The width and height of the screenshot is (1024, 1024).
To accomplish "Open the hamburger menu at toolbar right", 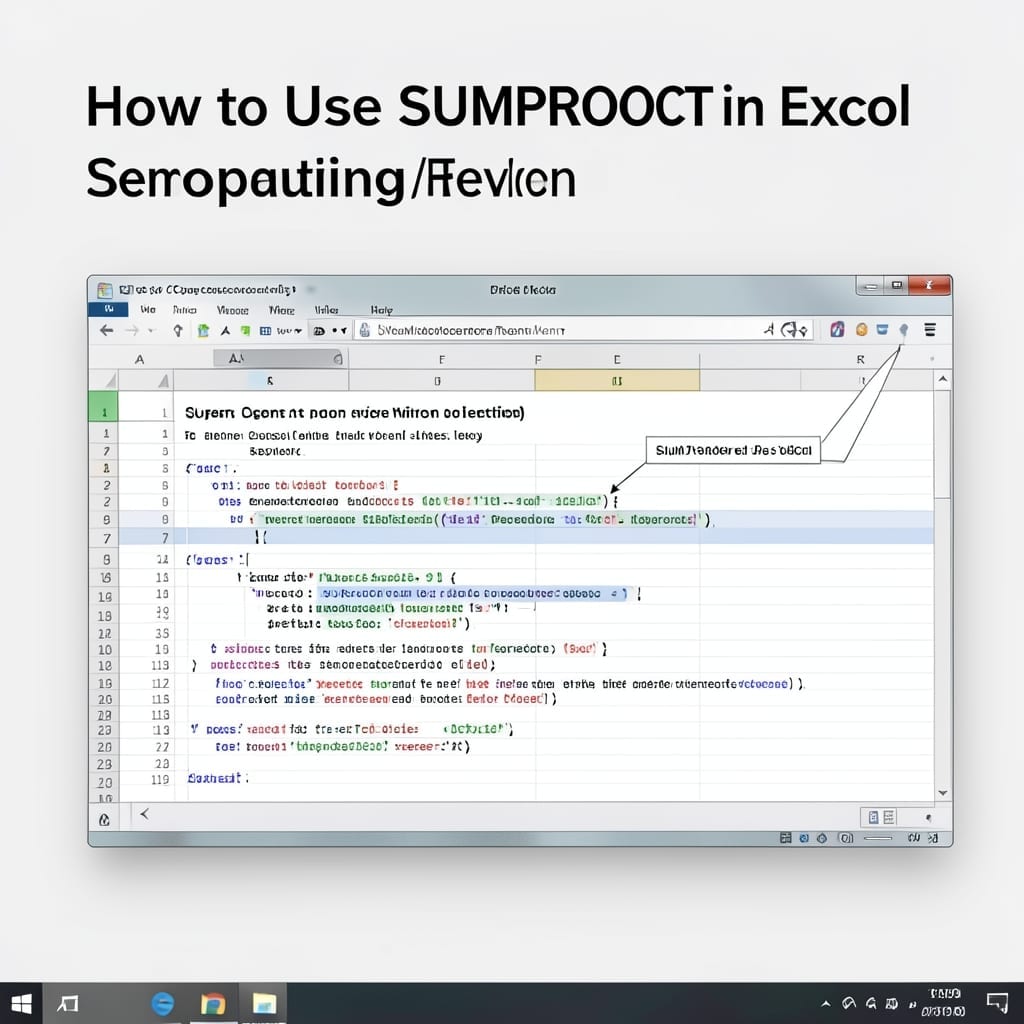I will 930,330.
